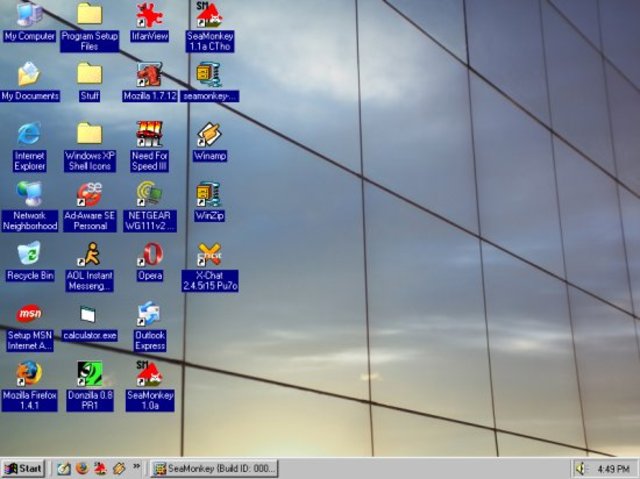This screenshot has height=479, width=640.
Task: Open the volume control tray icon
Action: (580, 468)
